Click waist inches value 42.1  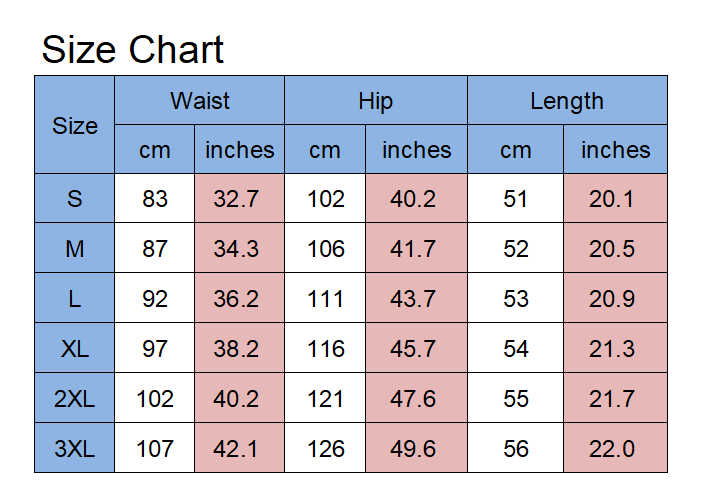[236, 449]
